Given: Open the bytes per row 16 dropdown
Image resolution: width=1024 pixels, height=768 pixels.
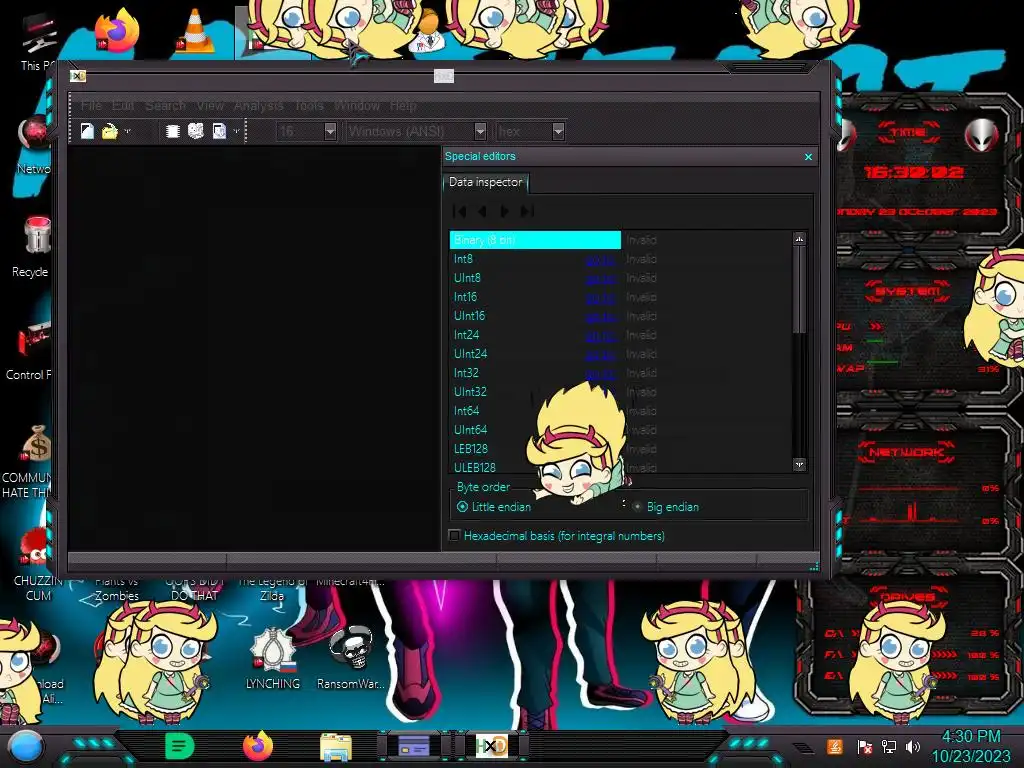Looking at the screenshot, I should tap(330, 131).
